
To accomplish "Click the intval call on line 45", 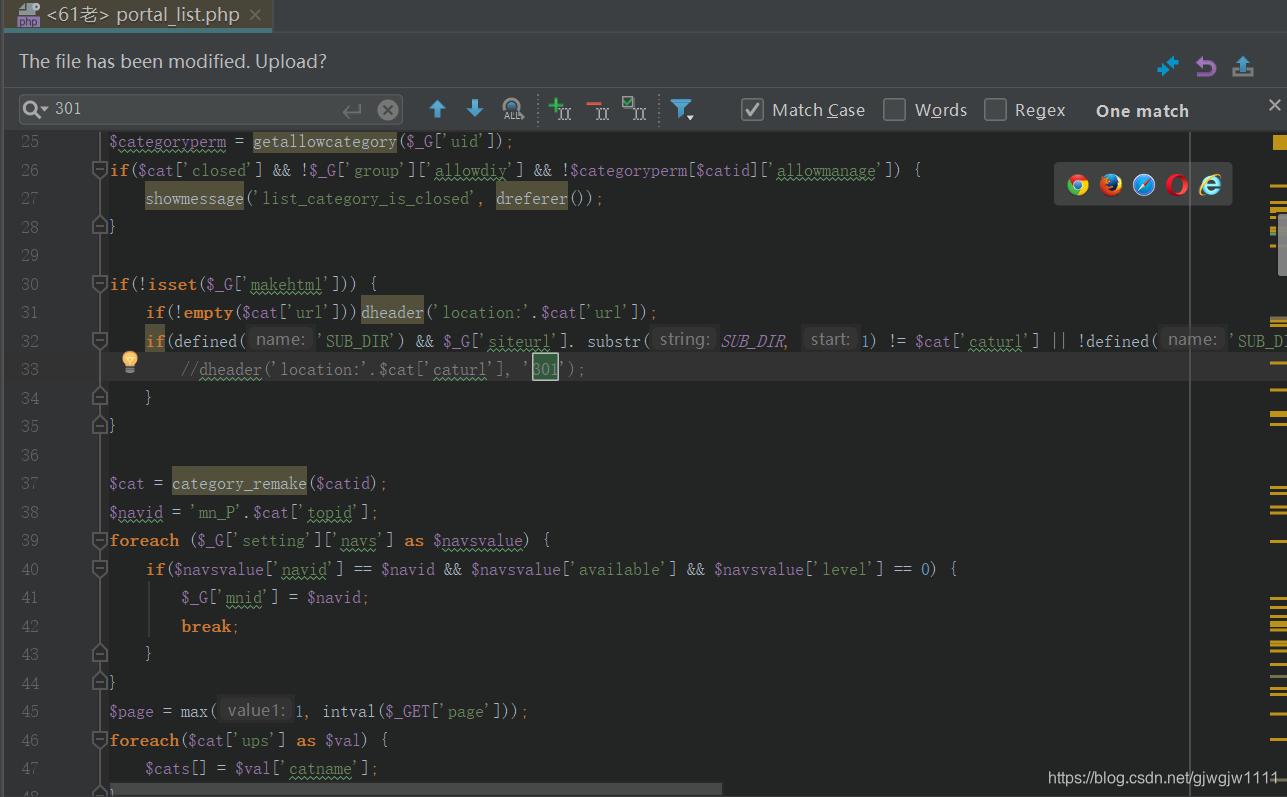I will click(x=349, y=711).
